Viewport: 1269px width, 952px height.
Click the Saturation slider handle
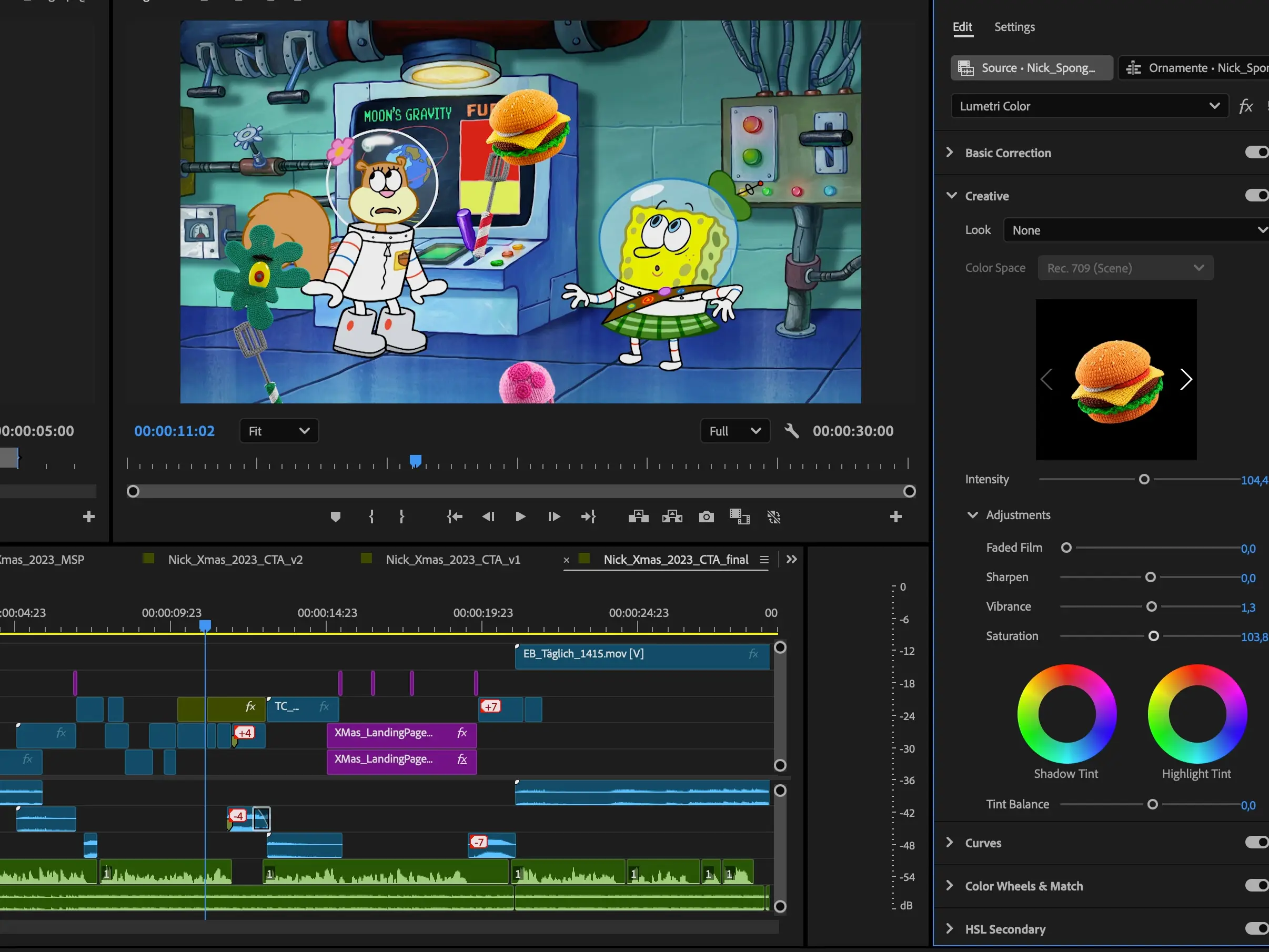pyautogui.click(x=1154, y=636)
